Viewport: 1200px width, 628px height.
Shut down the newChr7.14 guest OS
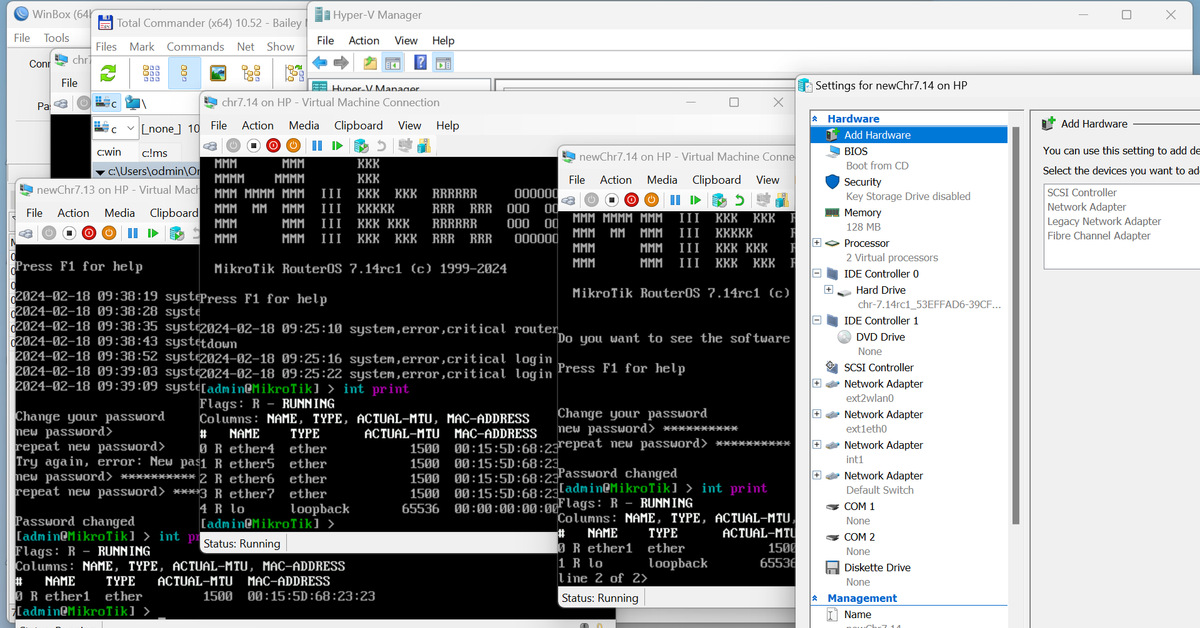coord(651,200)
